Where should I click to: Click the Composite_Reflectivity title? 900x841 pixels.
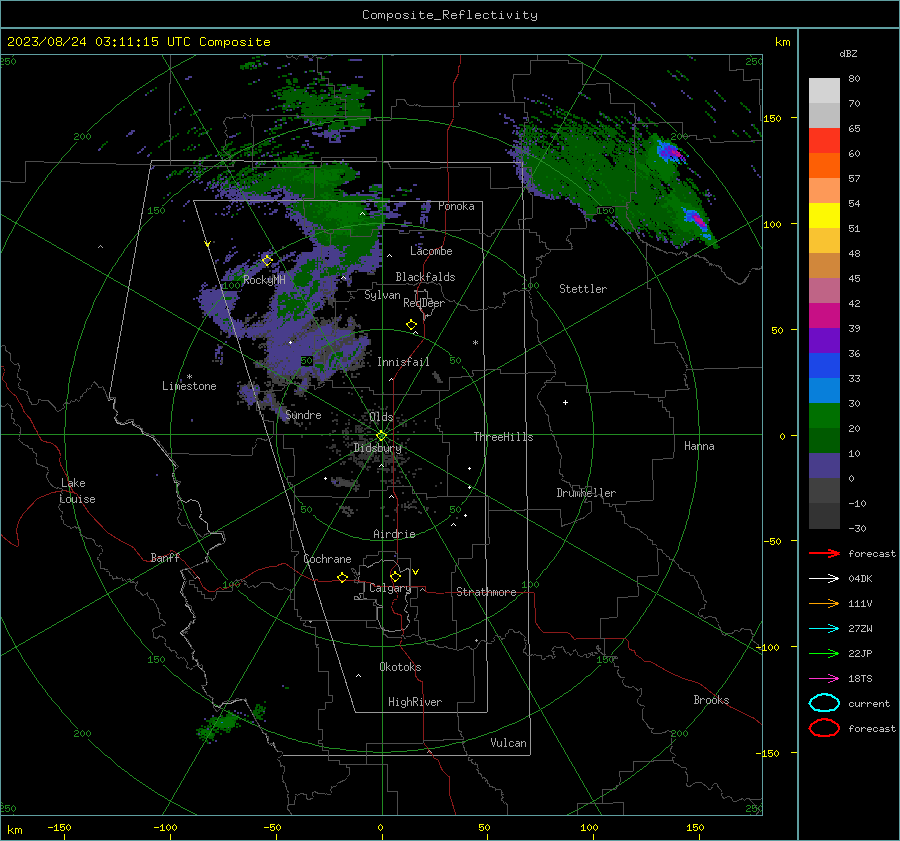click(x=450, y=15)
